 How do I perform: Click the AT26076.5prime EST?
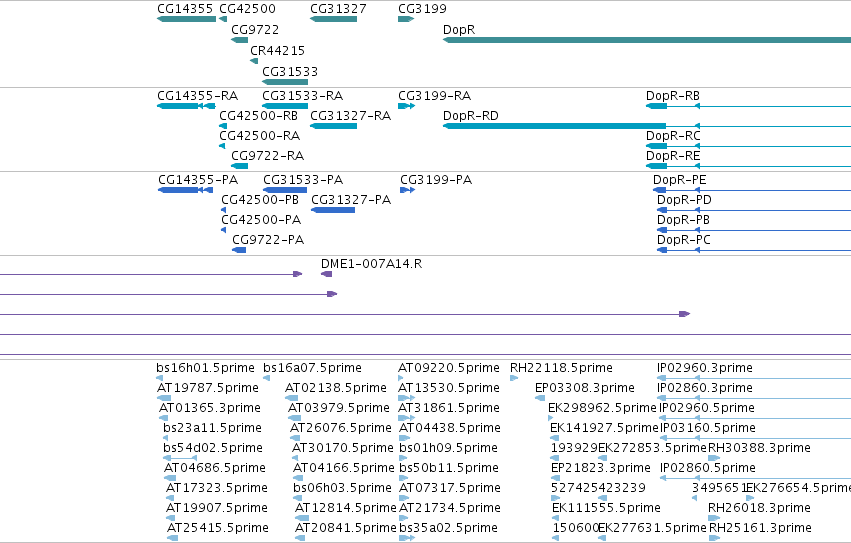pos(295,438)
